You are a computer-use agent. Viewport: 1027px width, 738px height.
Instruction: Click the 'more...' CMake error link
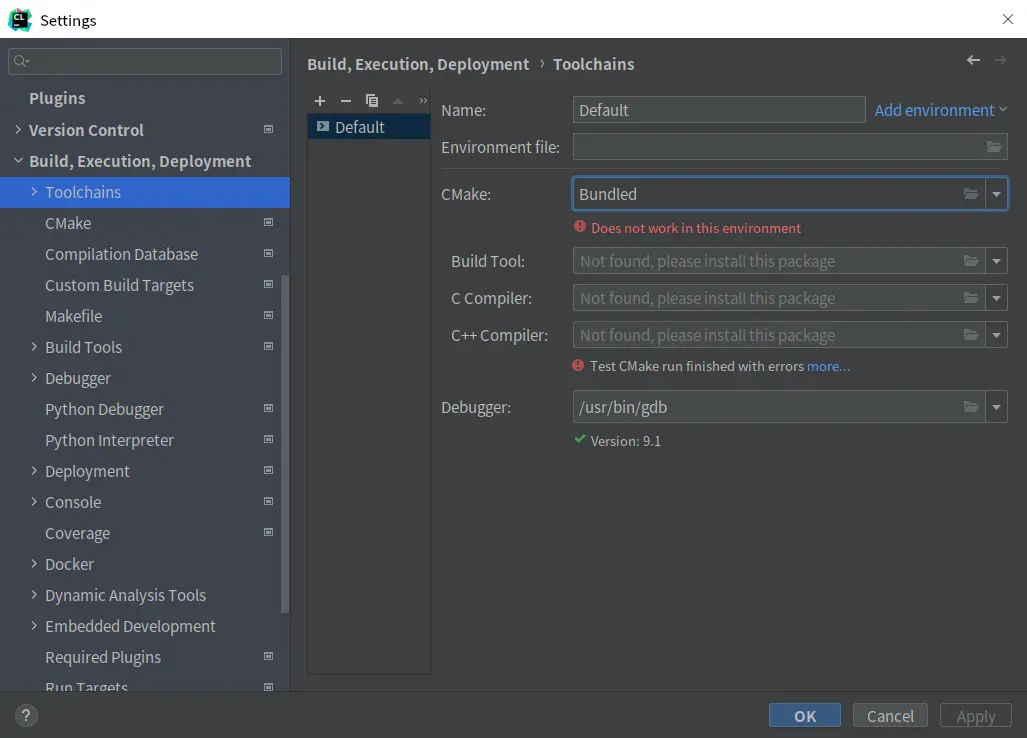(828, 366)
